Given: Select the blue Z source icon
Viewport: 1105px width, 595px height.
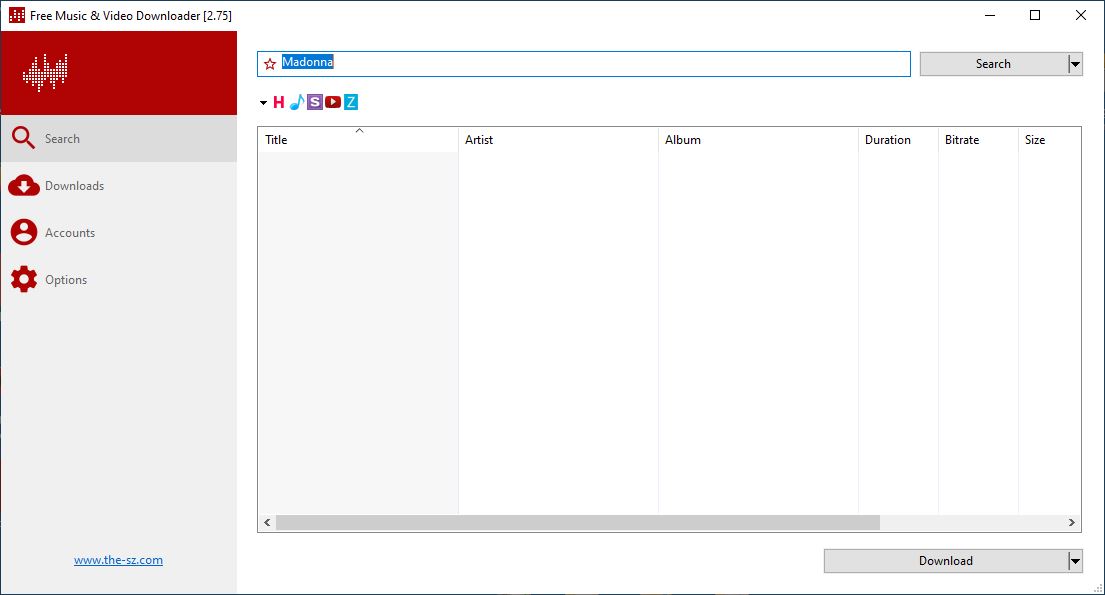Looking at the screenshot, I should click(x=350, y=102).
